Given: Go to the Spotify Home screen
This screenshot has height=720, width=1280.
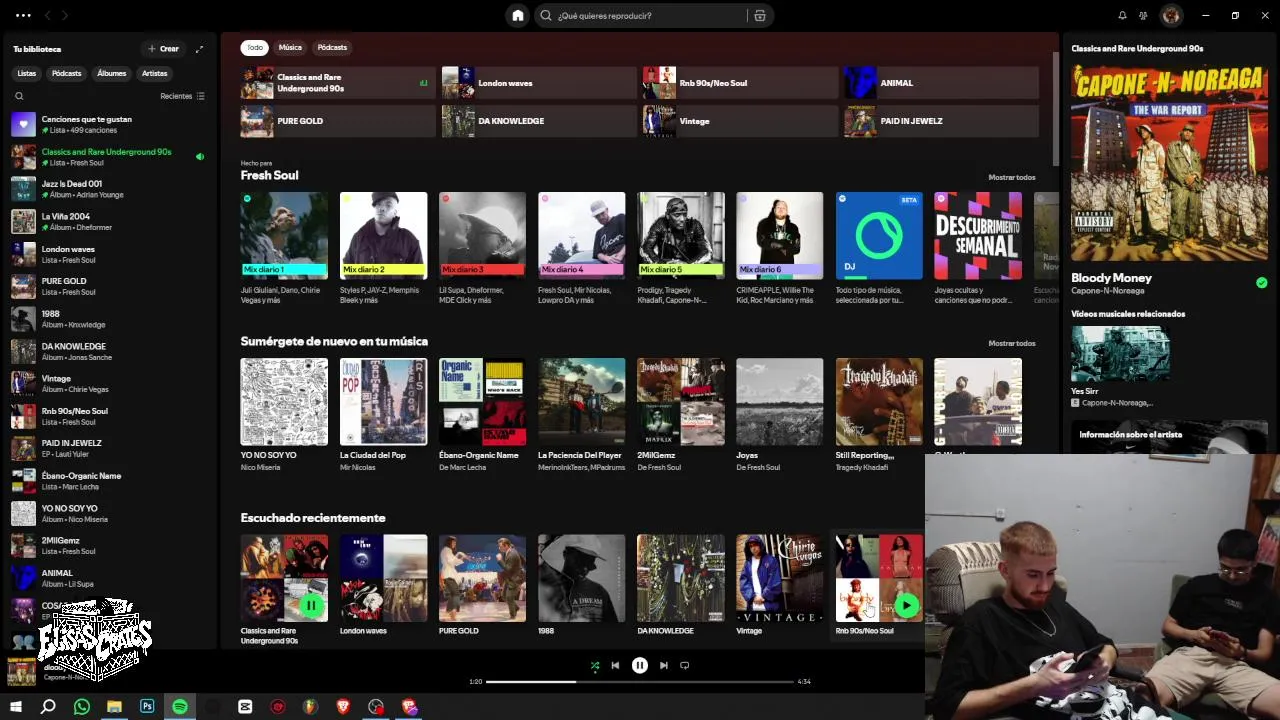Looking at the screenshot, I should (518, 15).
